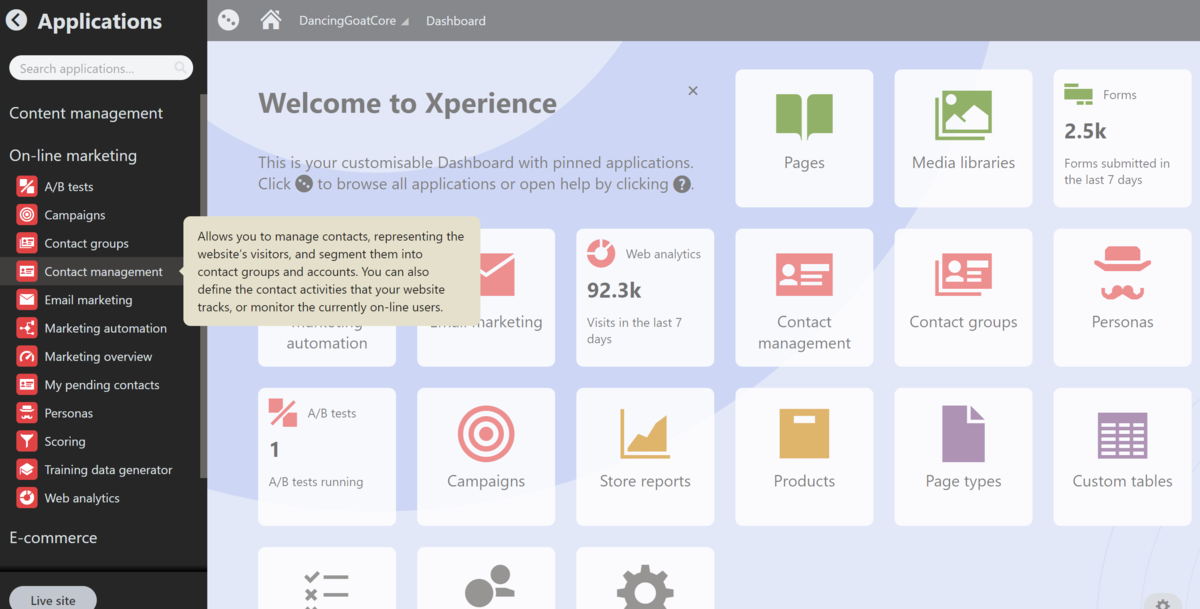The width and height of the screenshot is (1200, 609).
Task: Select Contact groups in sidebar
Action: (86, 243)
